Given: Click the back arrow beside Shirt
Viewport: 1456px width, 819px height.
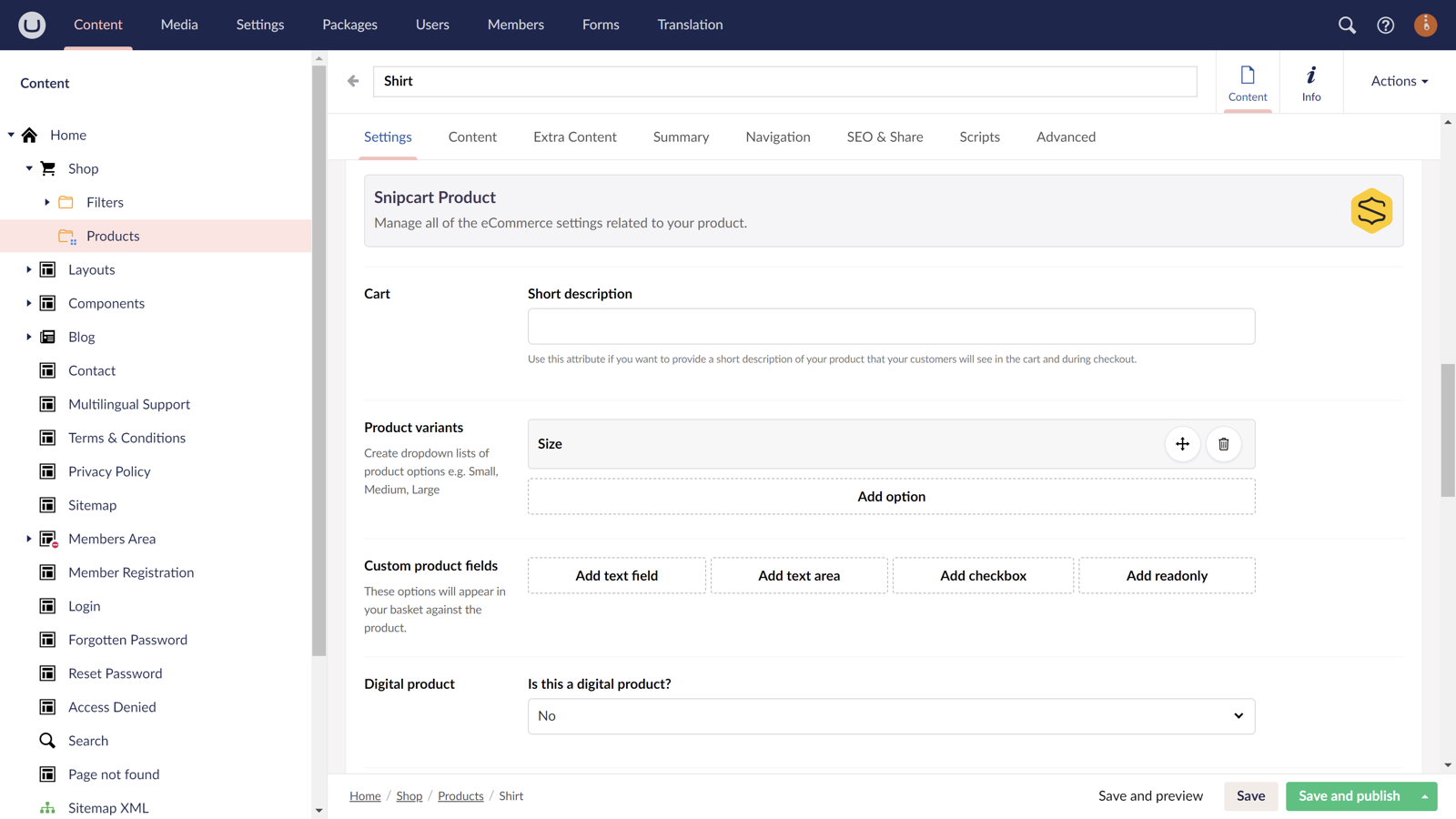Looking at the screenshot, I should [353, 81].
